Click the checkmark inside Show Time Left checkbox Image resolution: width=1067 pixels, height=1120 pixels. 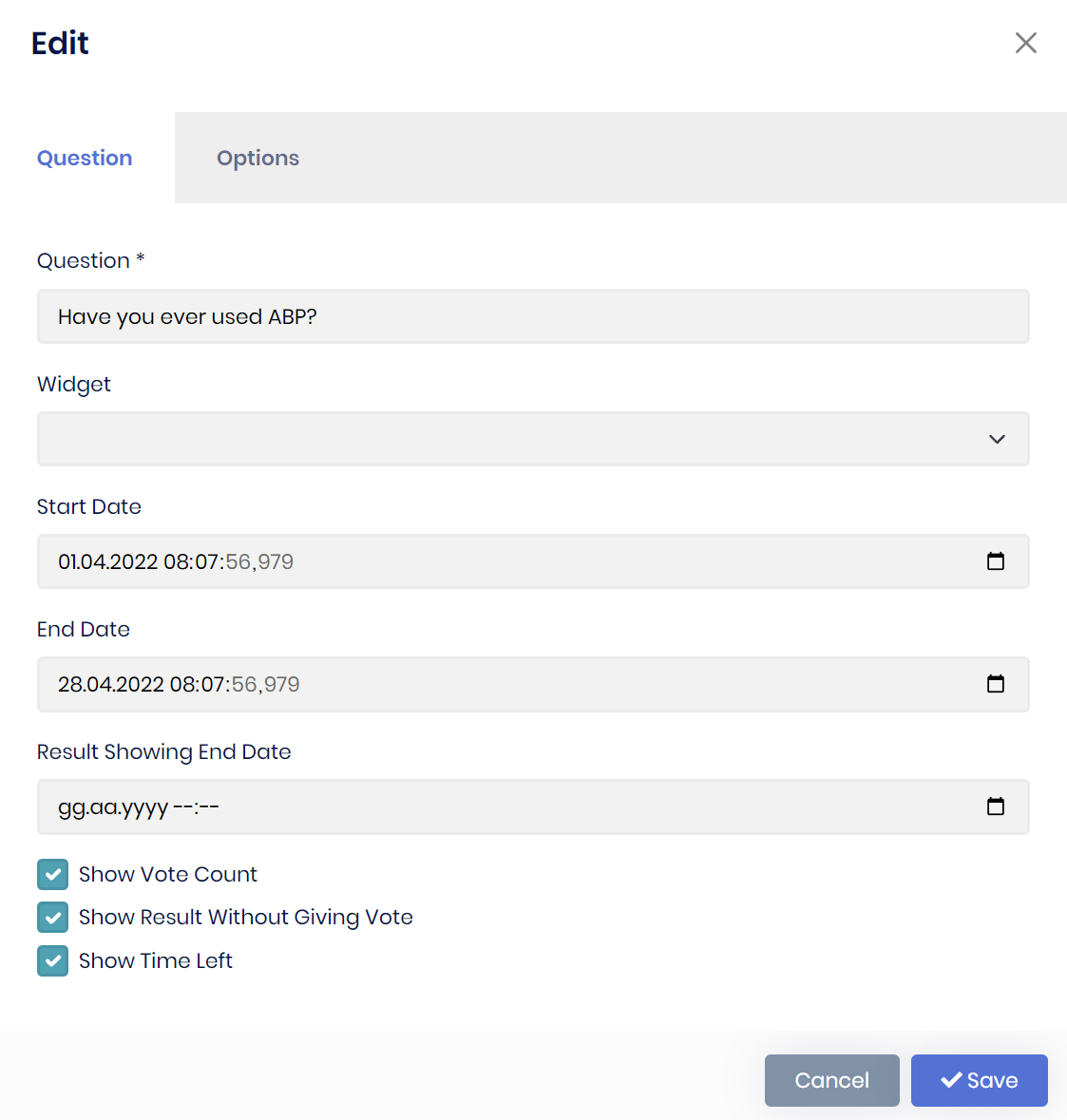[x=52, y=960]
